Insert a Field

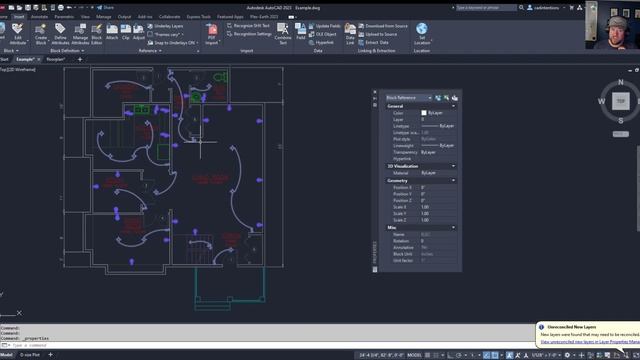300,31
